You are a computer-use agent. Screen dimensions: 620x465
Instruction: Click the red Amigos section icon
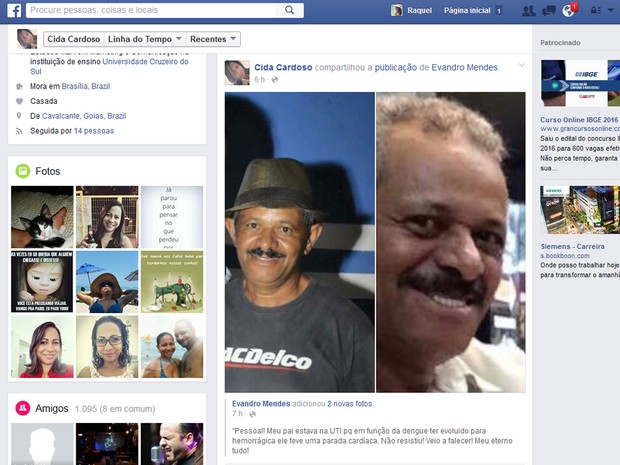(x=22, y=408)
